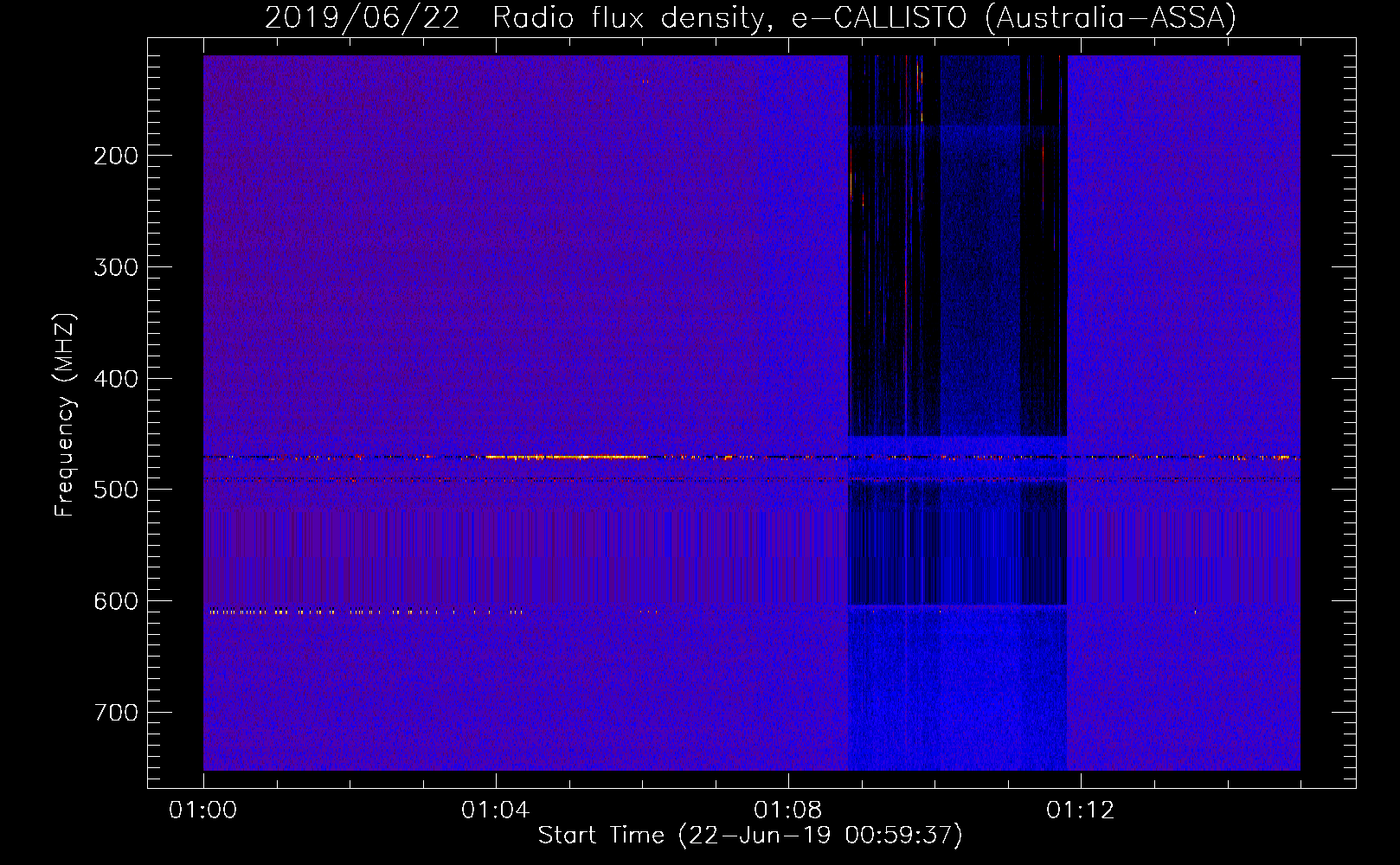
Task: Click the 01:00 time tick label
Action: [x=203, y=811]
